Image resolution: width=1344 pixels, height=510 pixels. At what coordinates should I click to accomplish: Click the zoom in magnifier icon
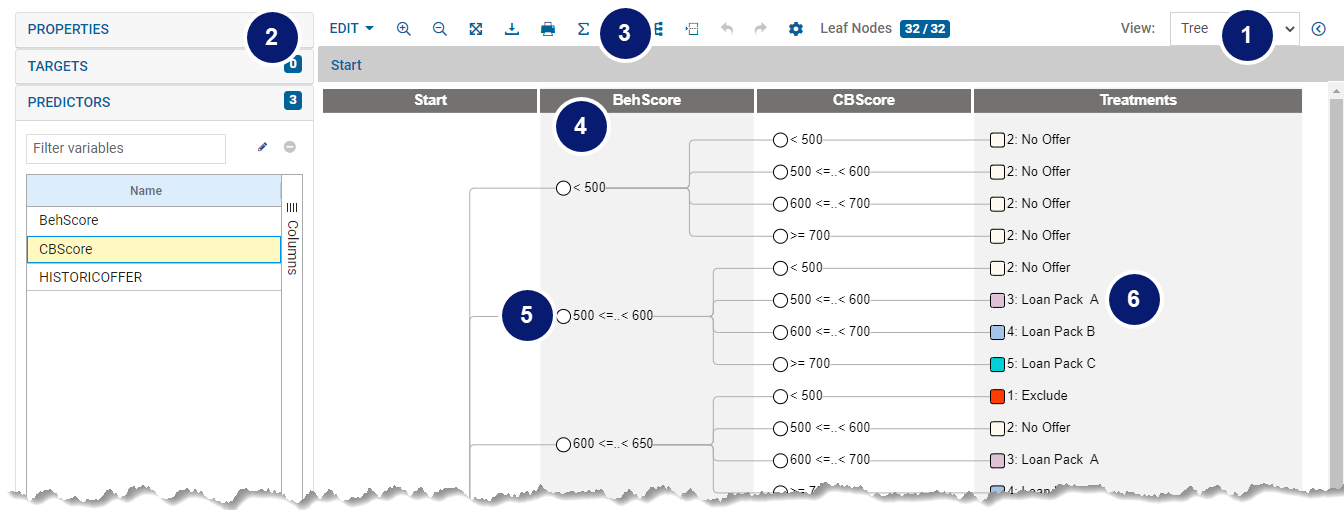tap(404, 29)
